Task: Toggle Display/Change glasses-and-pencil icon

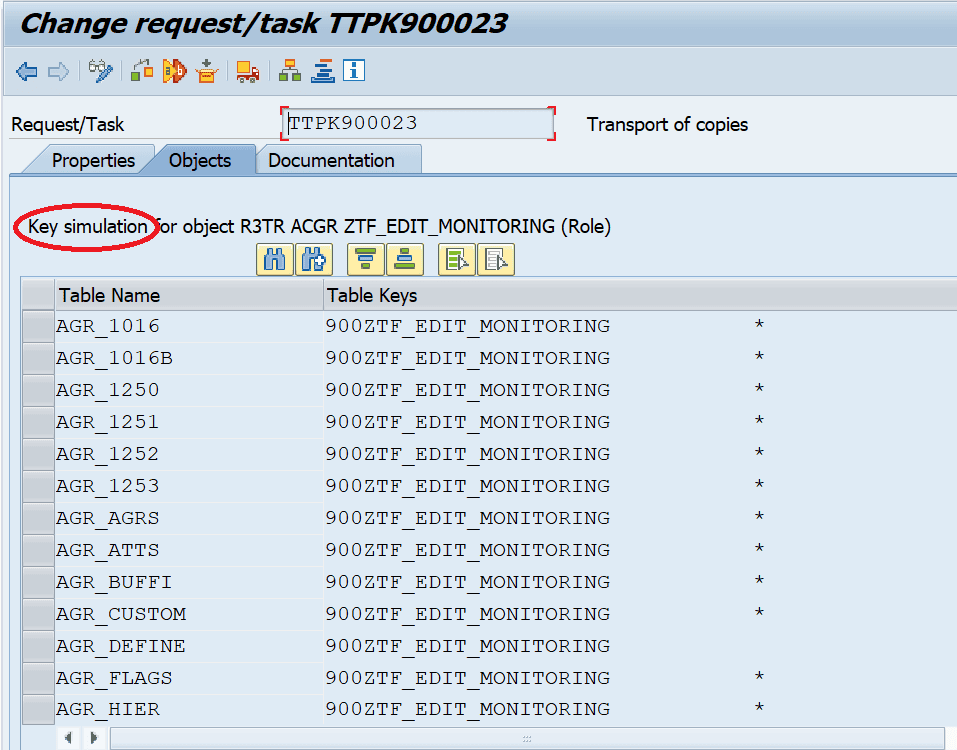Action: 101,71
